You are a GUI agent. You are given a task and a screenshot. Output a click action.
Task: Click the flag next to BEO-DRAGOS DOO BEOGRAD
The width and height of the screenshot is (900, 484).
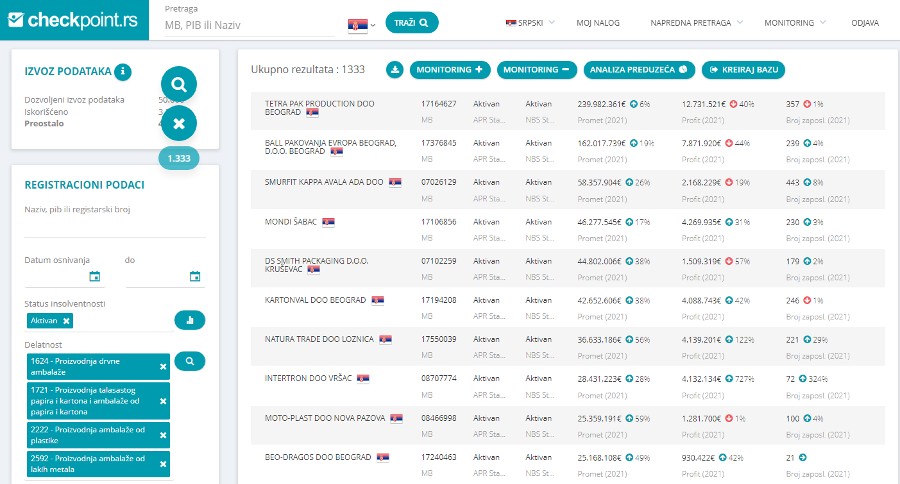pos(383,458)
